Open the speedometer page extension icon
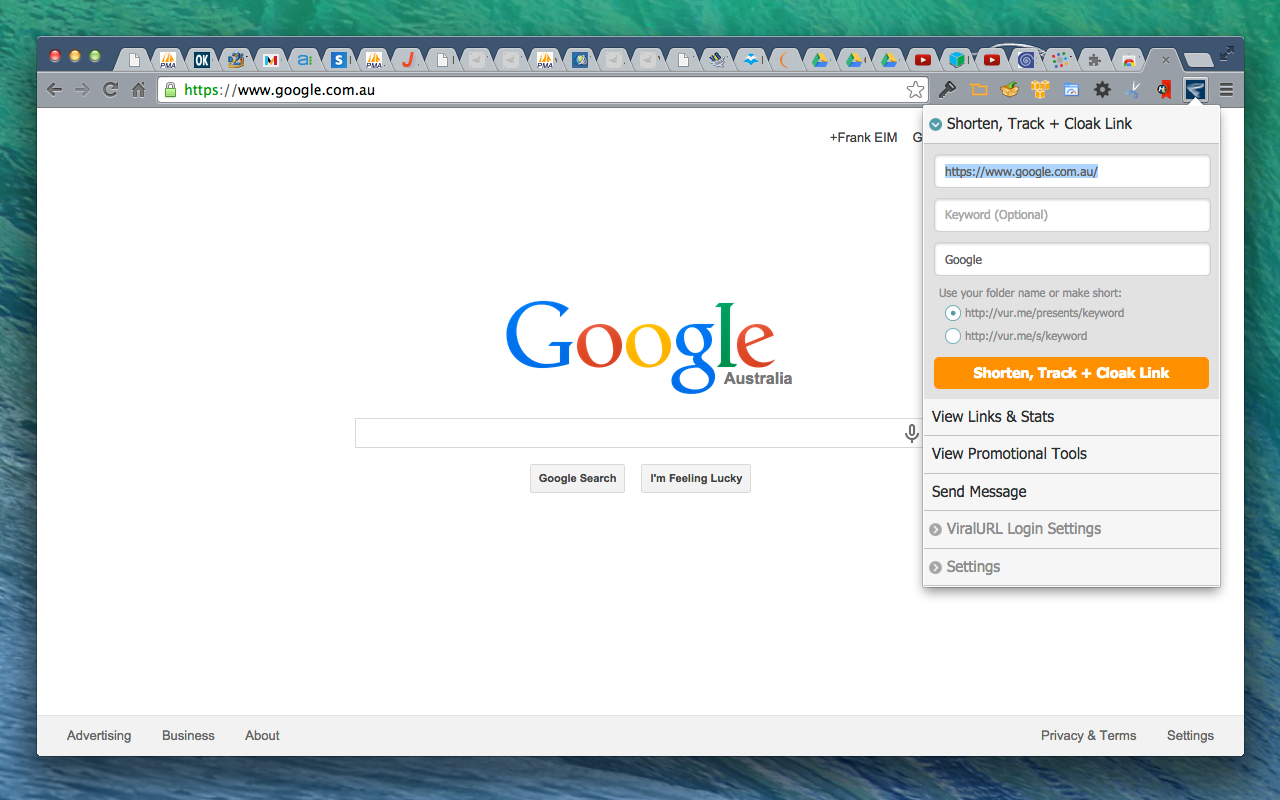The width and height of the screenshot is (1280, 800). 1070,89
